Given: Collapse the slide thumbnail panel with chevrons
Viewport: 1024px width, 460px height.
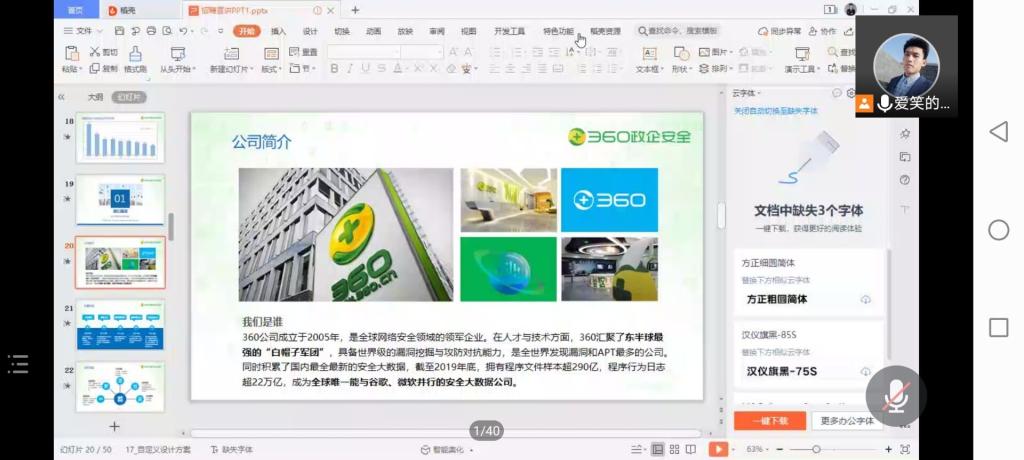Looking at the screenshot, I should (61, 97).
